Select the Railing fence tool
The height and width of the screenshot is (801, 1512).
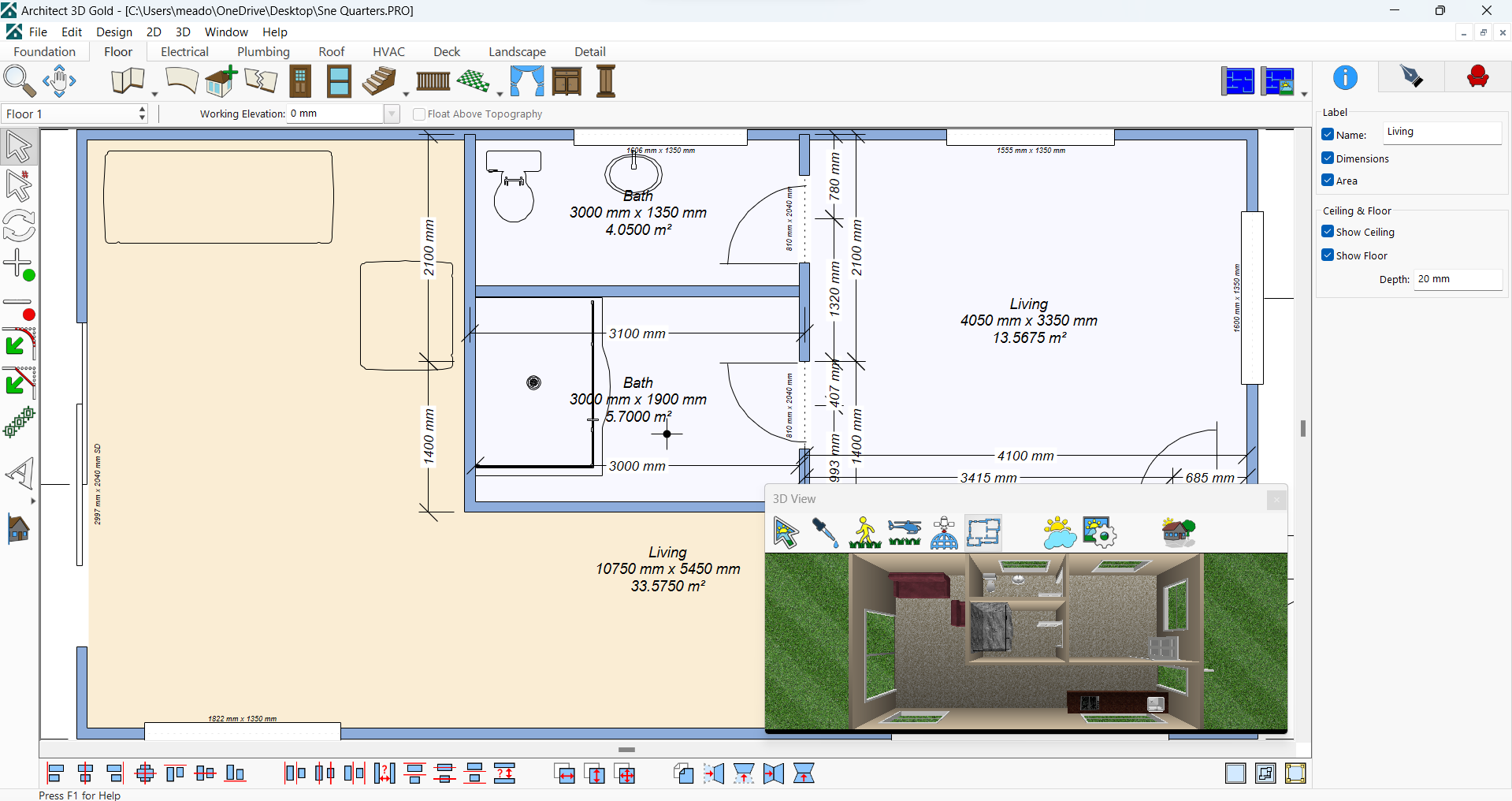click(433, 81)
